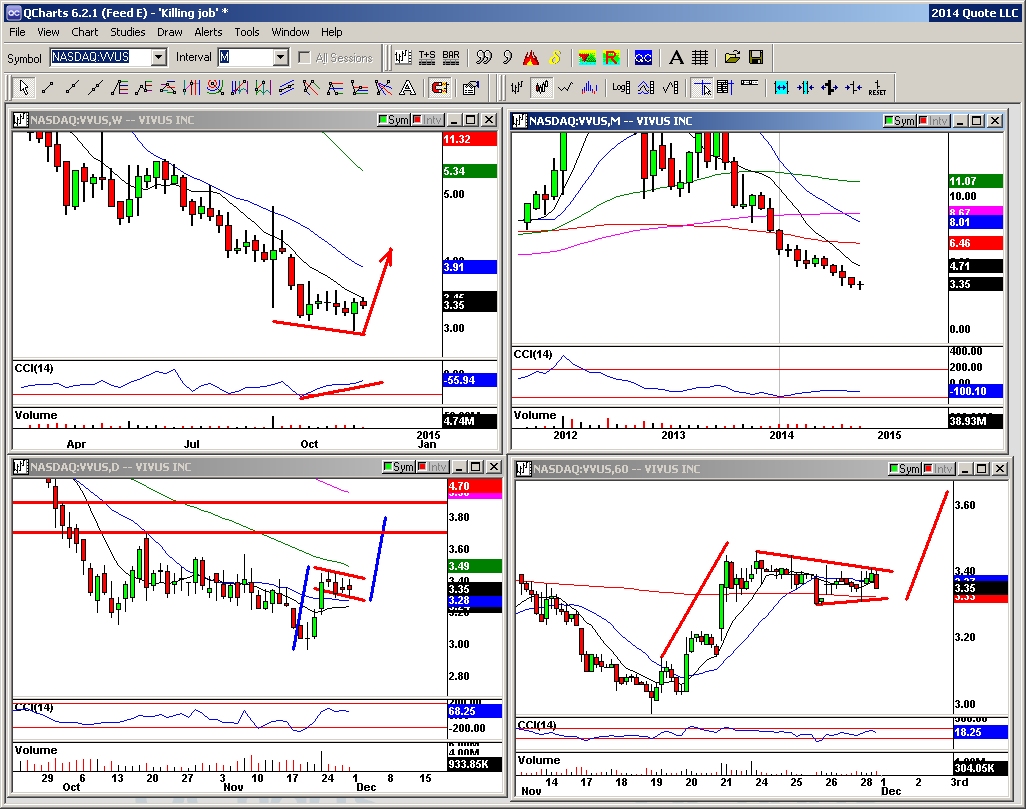Click the 18.25 CCI value in 60-minute chart
This screenshot has height=809, width=1026.
980,732
